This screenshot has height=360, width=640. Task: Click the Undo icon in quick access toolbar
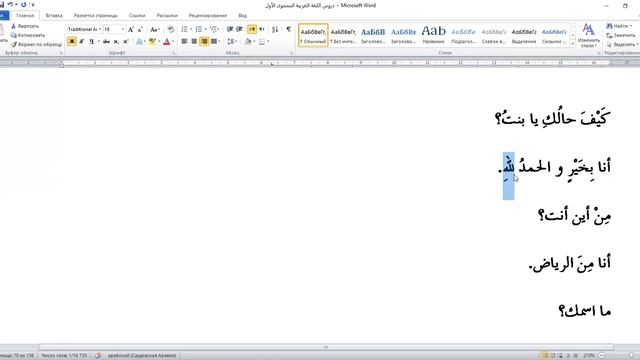[10, 5]
